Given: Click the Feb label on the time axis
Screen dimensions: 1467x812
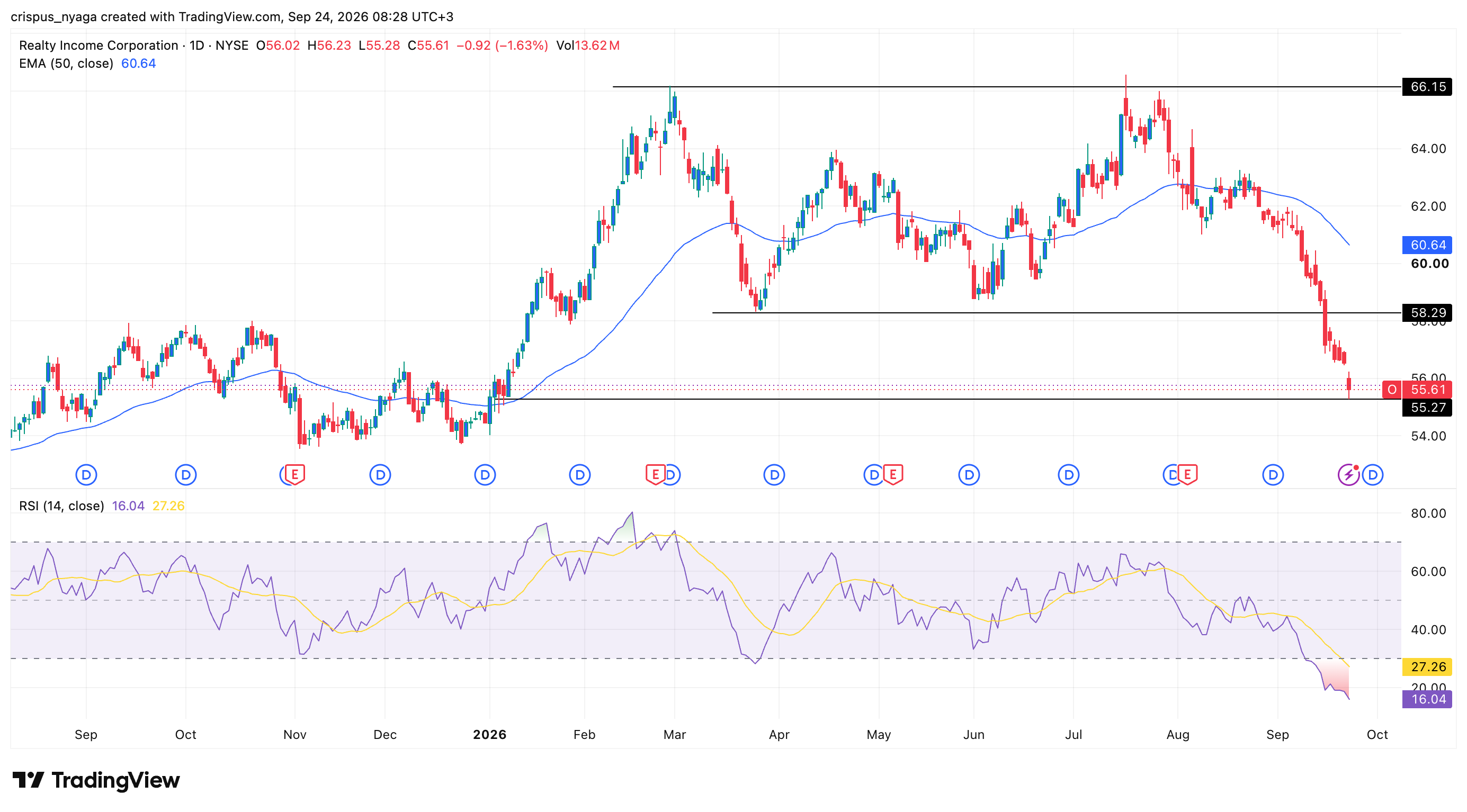Looking at the screenshot, I should [x=584, y=735].
